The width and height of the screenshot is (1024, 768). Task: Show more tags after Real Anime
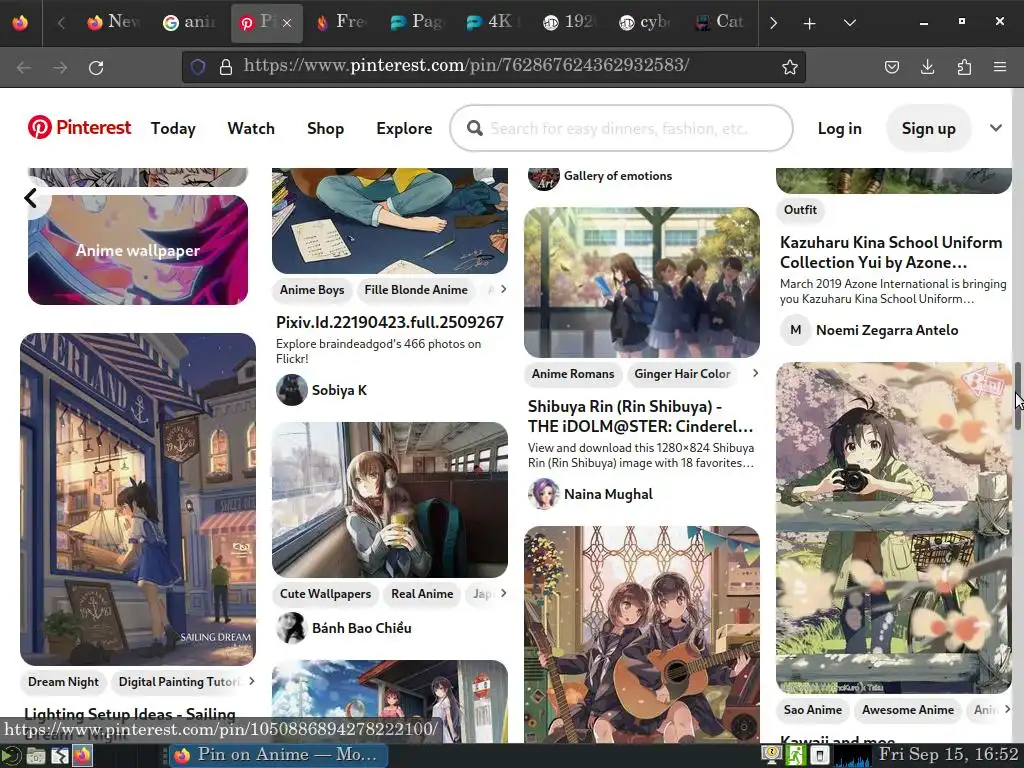503,593
